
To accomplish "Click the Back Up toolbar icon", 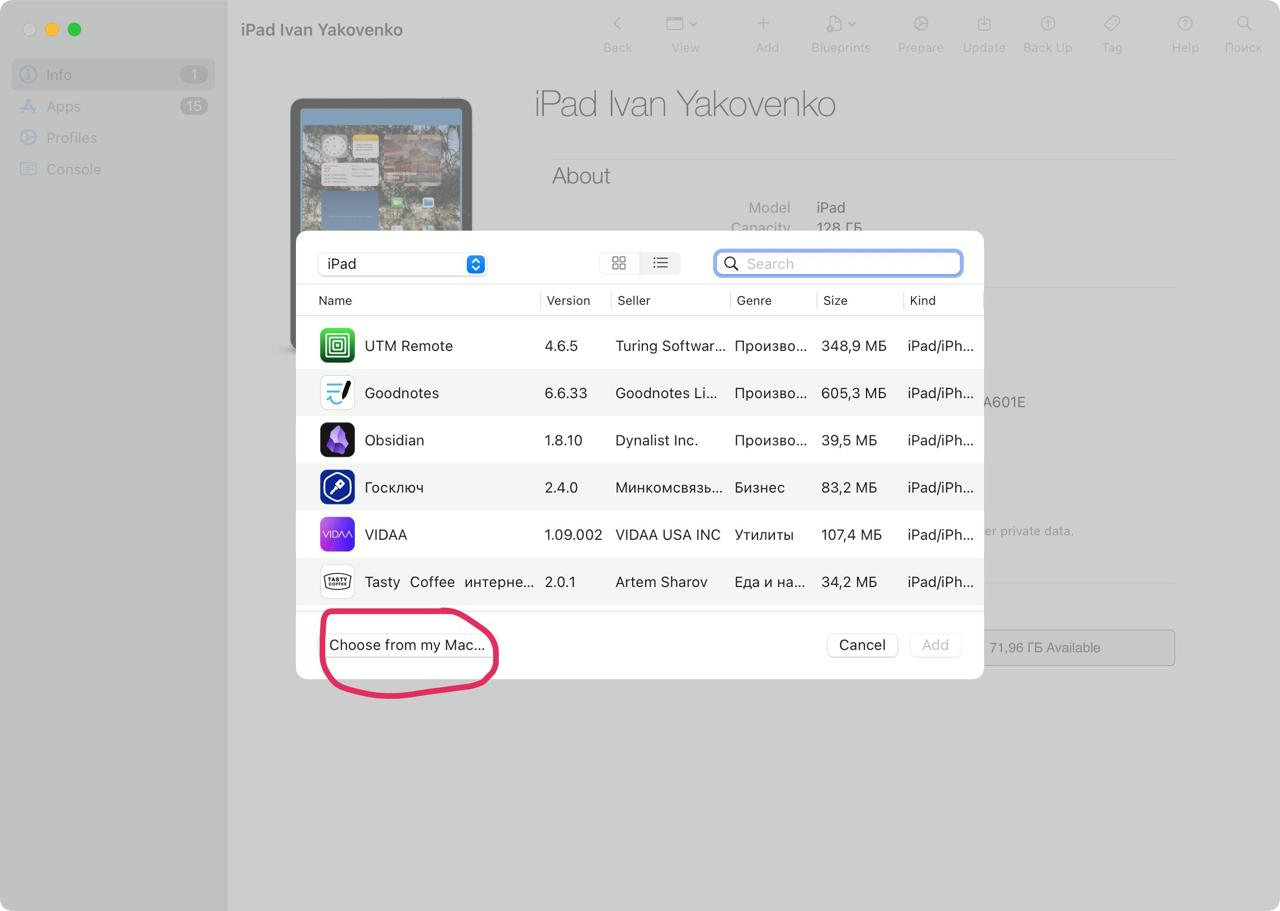I will coord(1047,25).
